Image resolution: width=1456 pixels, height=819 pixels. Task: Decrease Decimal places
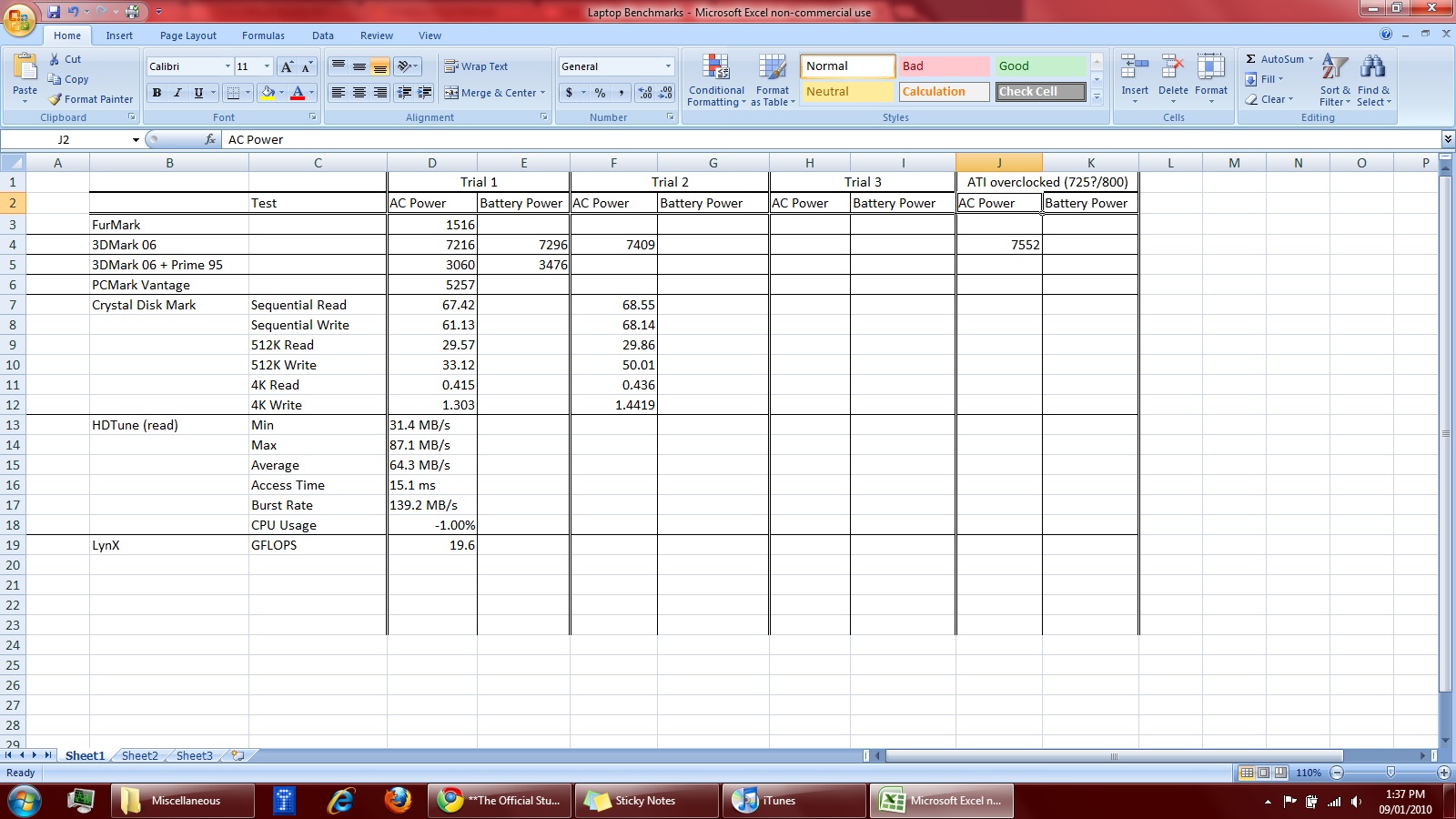(665, 93)
